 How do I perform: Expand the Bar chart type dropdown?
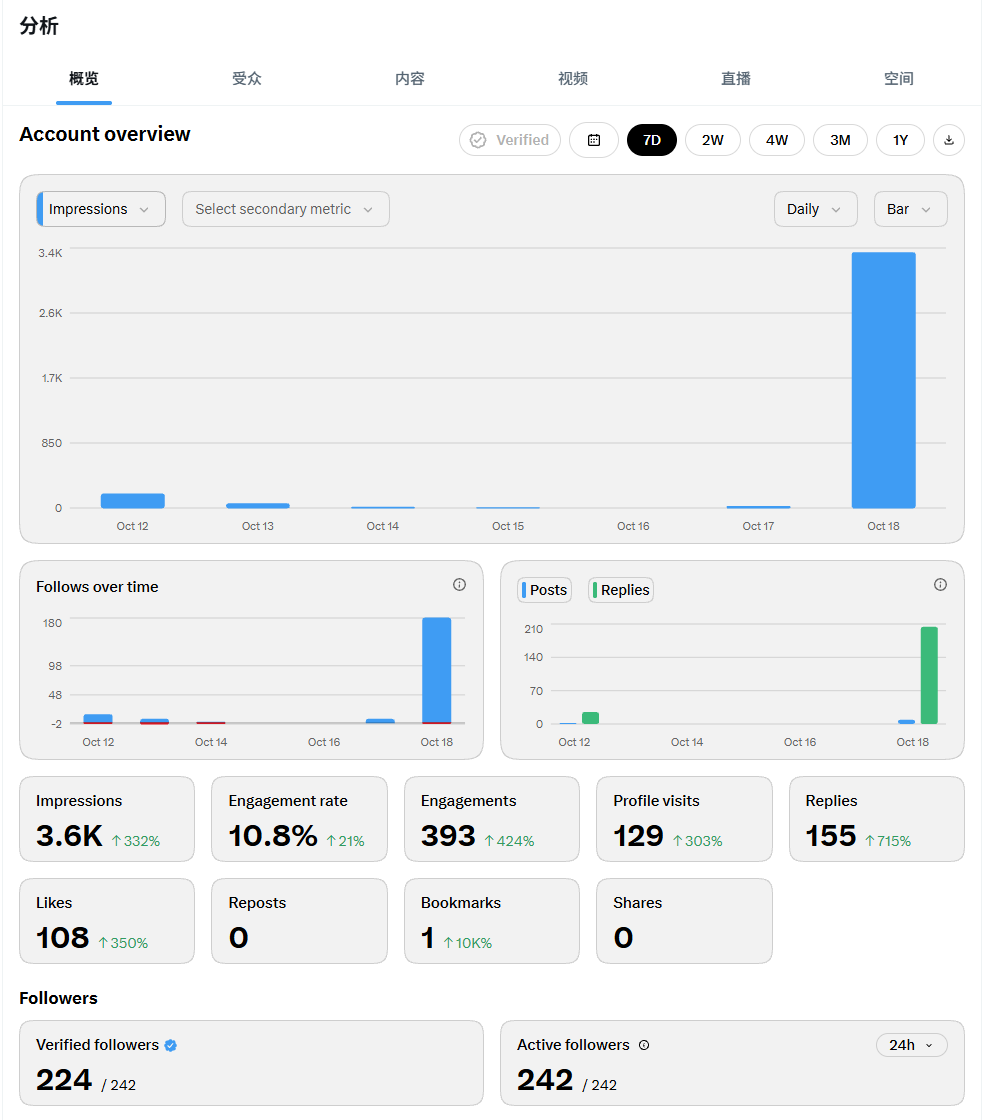pos(910,209)
